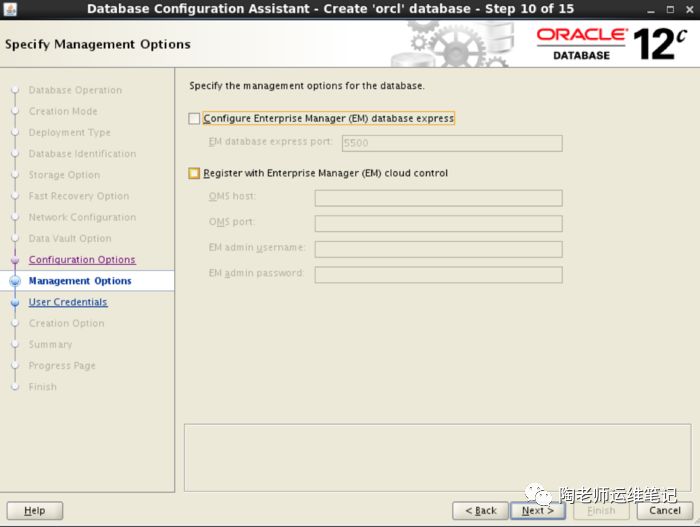The width and height of the screenshot is (700, 527).
Task: Click the Summary step label
Action: [50, 344]
